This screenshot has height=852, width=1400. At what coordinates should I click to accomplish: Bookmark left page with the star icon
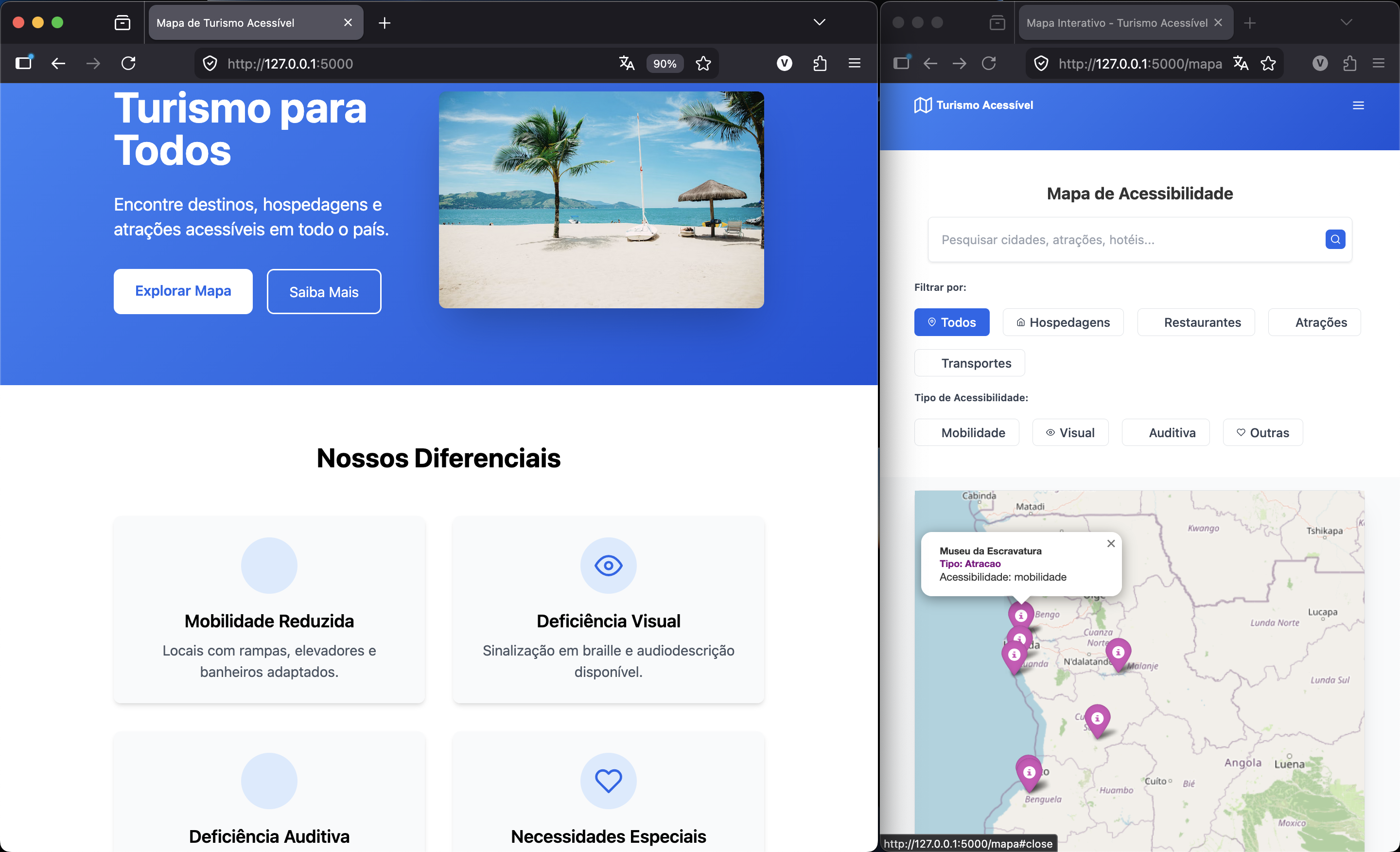[703, 63]
